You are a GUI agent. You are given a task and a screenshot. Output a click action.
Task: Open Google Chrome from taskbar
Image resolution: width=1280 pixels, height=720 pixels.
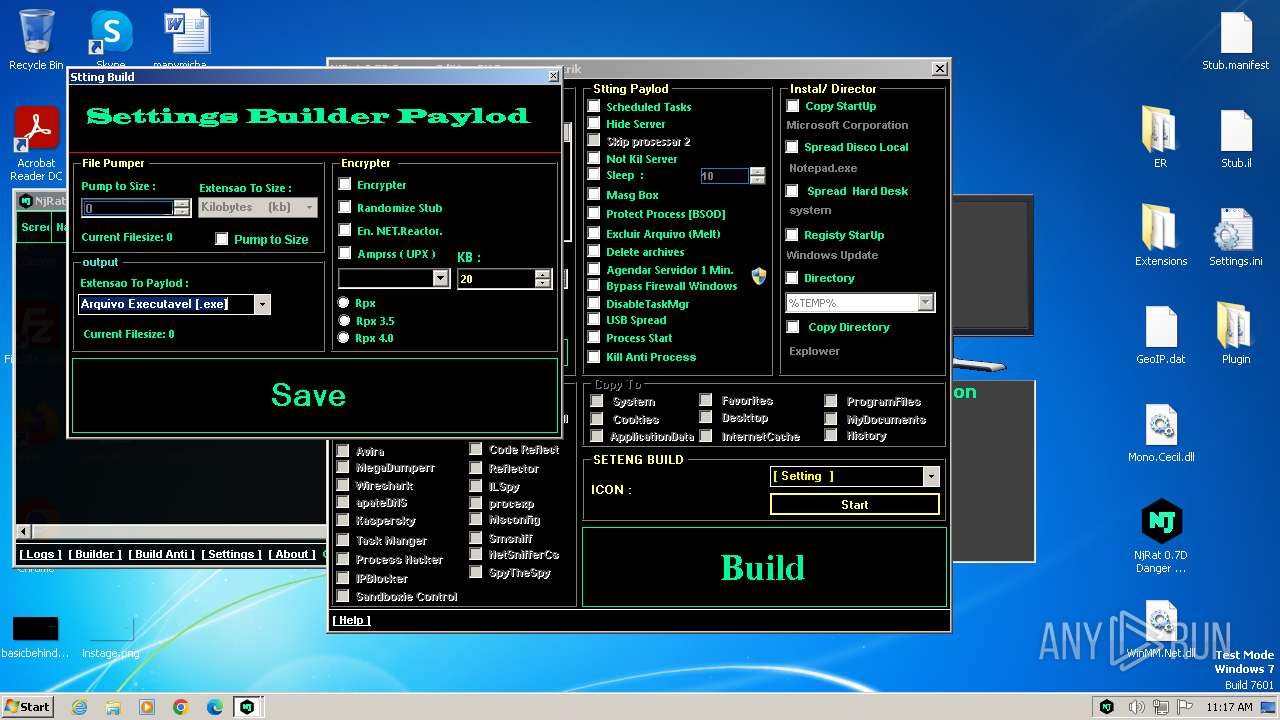[x=181, y=707]
